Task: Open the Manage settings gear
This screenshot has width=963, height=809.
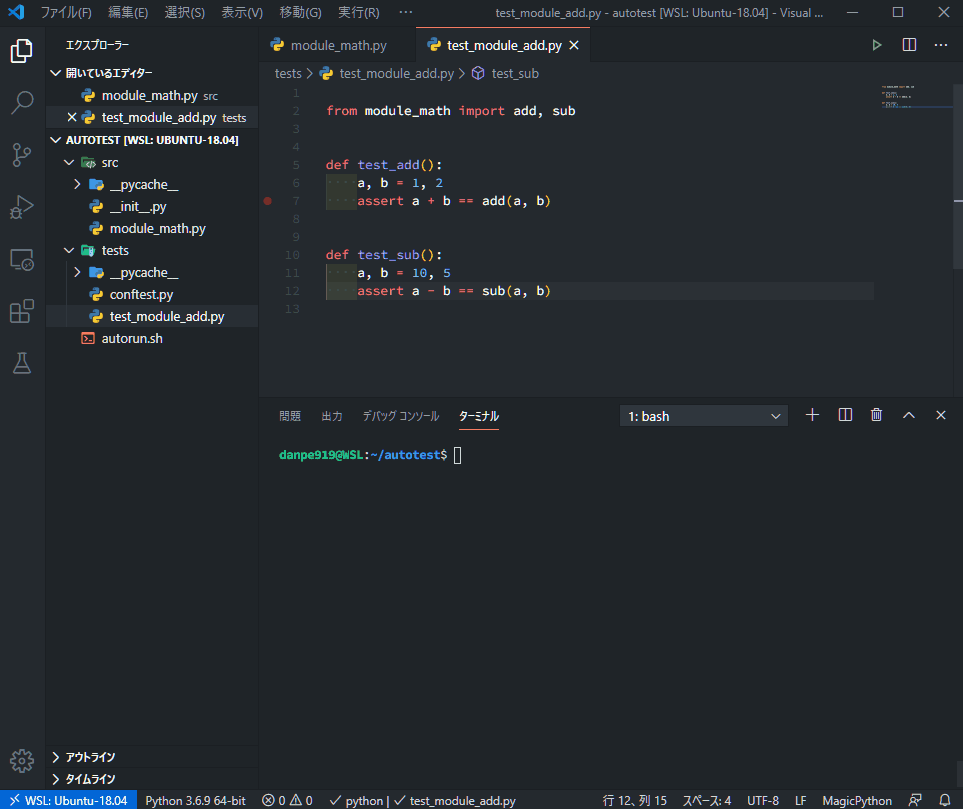Action: pyautogui.click(x=21, y=761)
